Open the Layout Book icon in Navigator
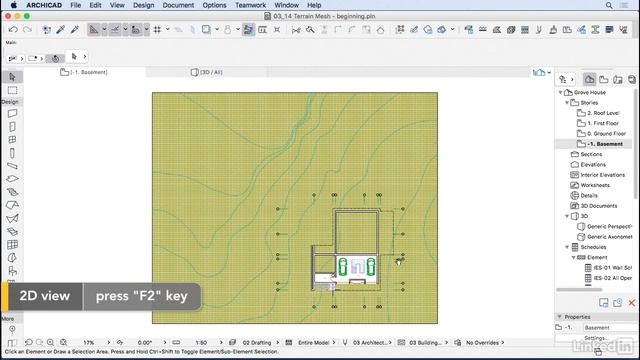 click(x=618, y=80)
